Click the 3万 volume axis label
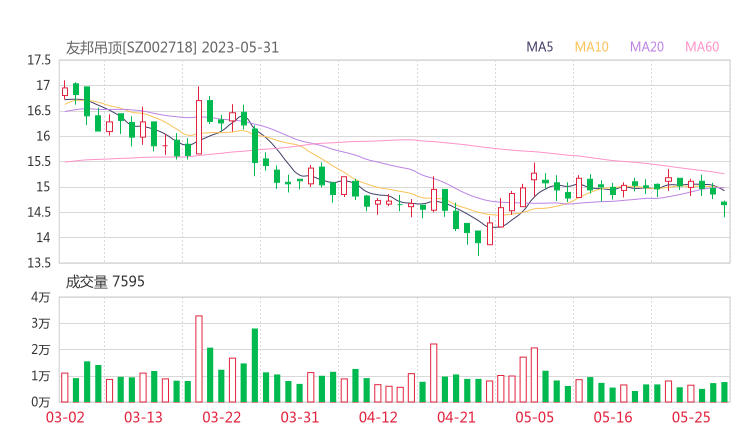740x440 pixels. [41, 323]
